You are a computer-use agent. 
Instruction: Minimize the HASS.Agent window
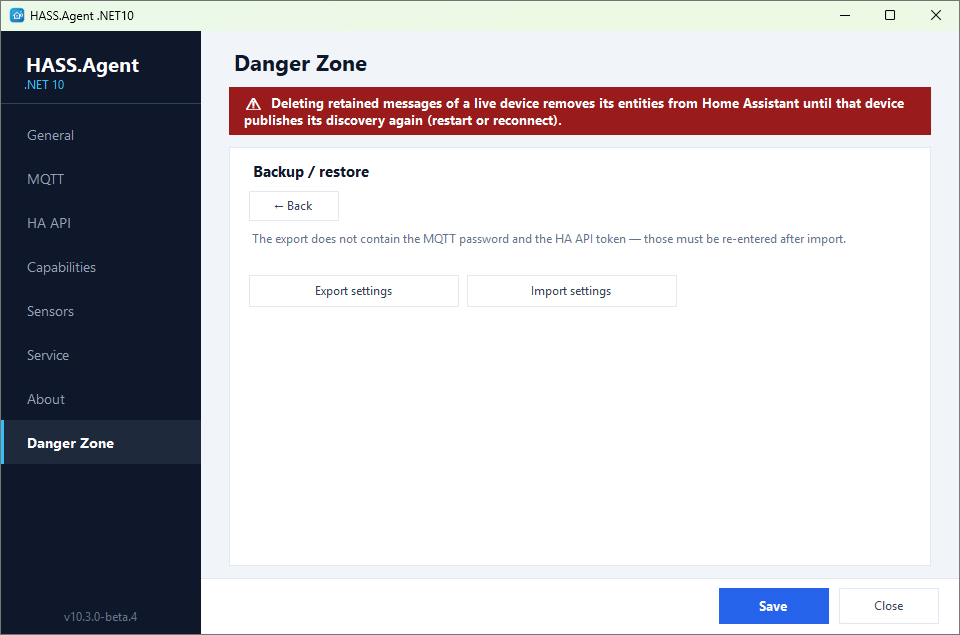point(845,15)
